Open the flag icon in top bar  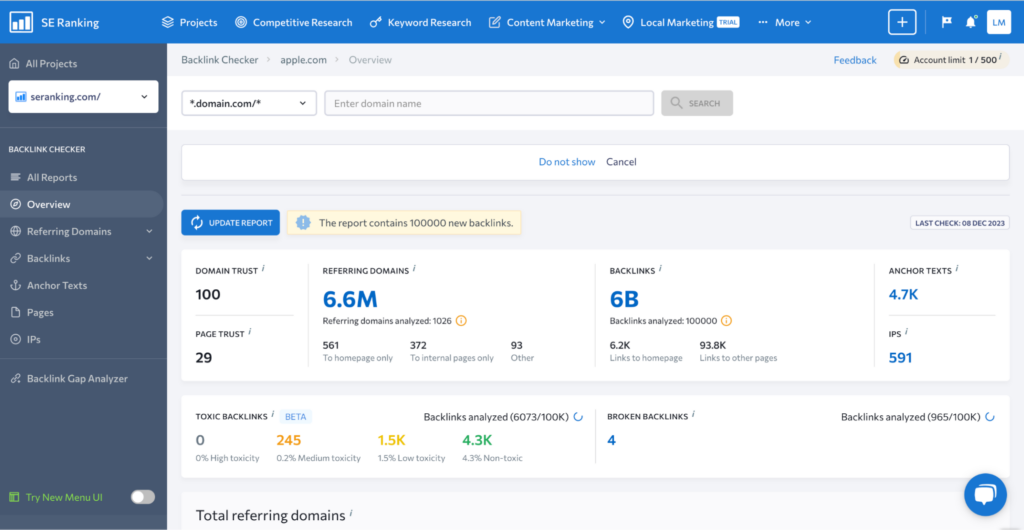coord(946,22)
